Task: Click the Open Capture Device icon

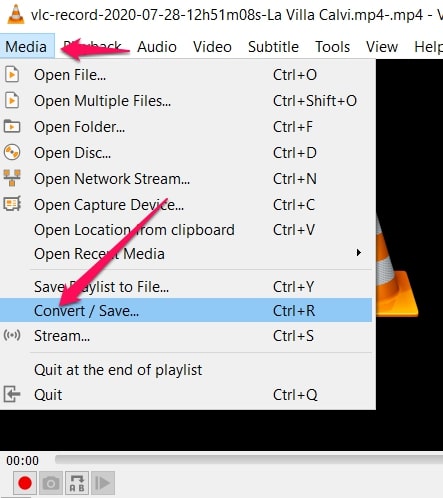Action: pos(12,204)
